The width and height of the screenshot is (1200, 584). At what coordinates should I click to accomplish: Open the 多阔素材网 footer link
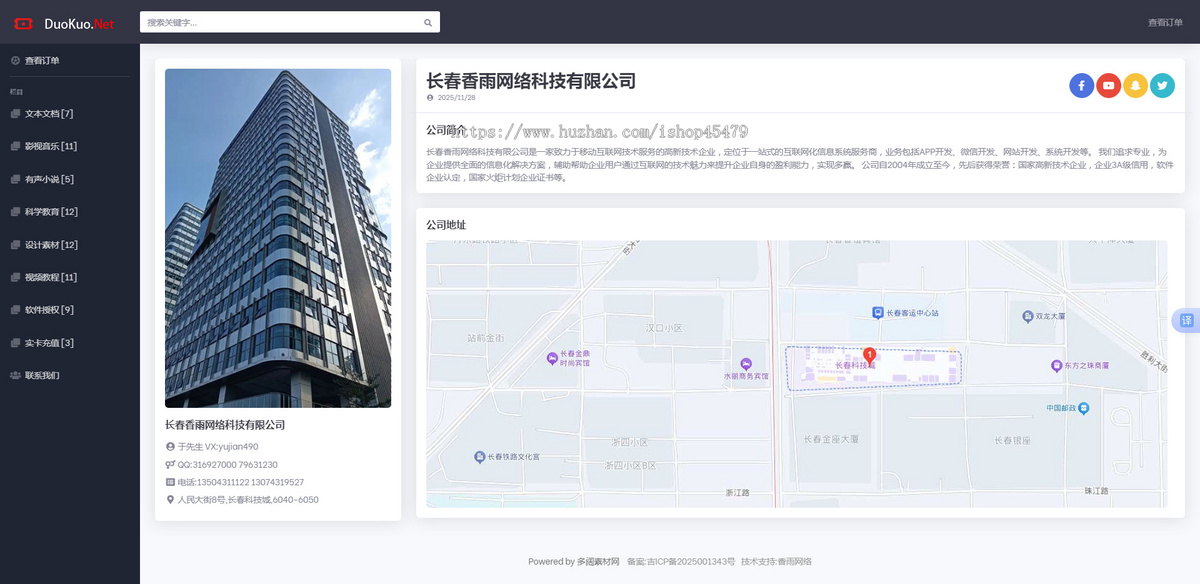pyautogui.click(x=598, y=562)
